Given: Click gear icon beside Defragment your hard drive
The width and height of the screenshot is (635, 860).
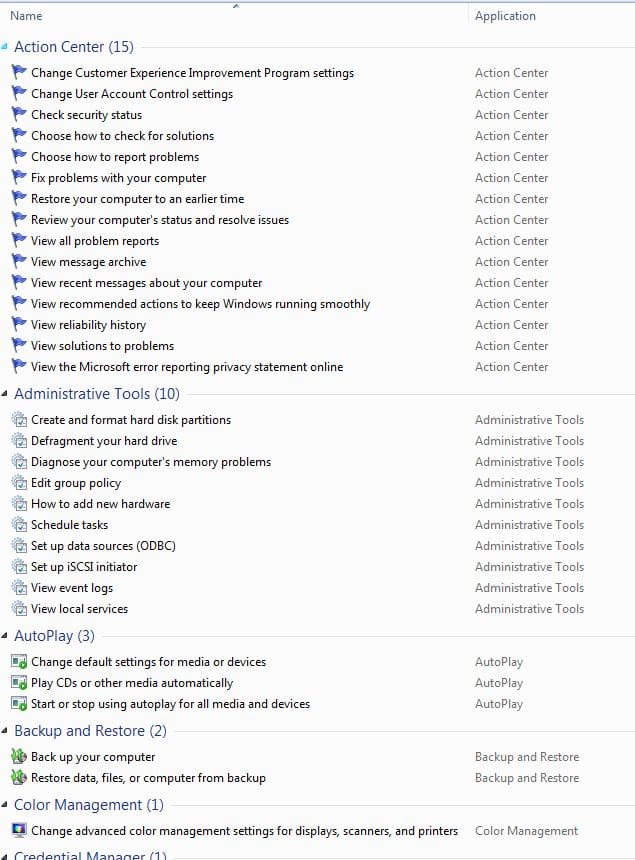Looking at the screenshot, I should [x=19, y=441].
